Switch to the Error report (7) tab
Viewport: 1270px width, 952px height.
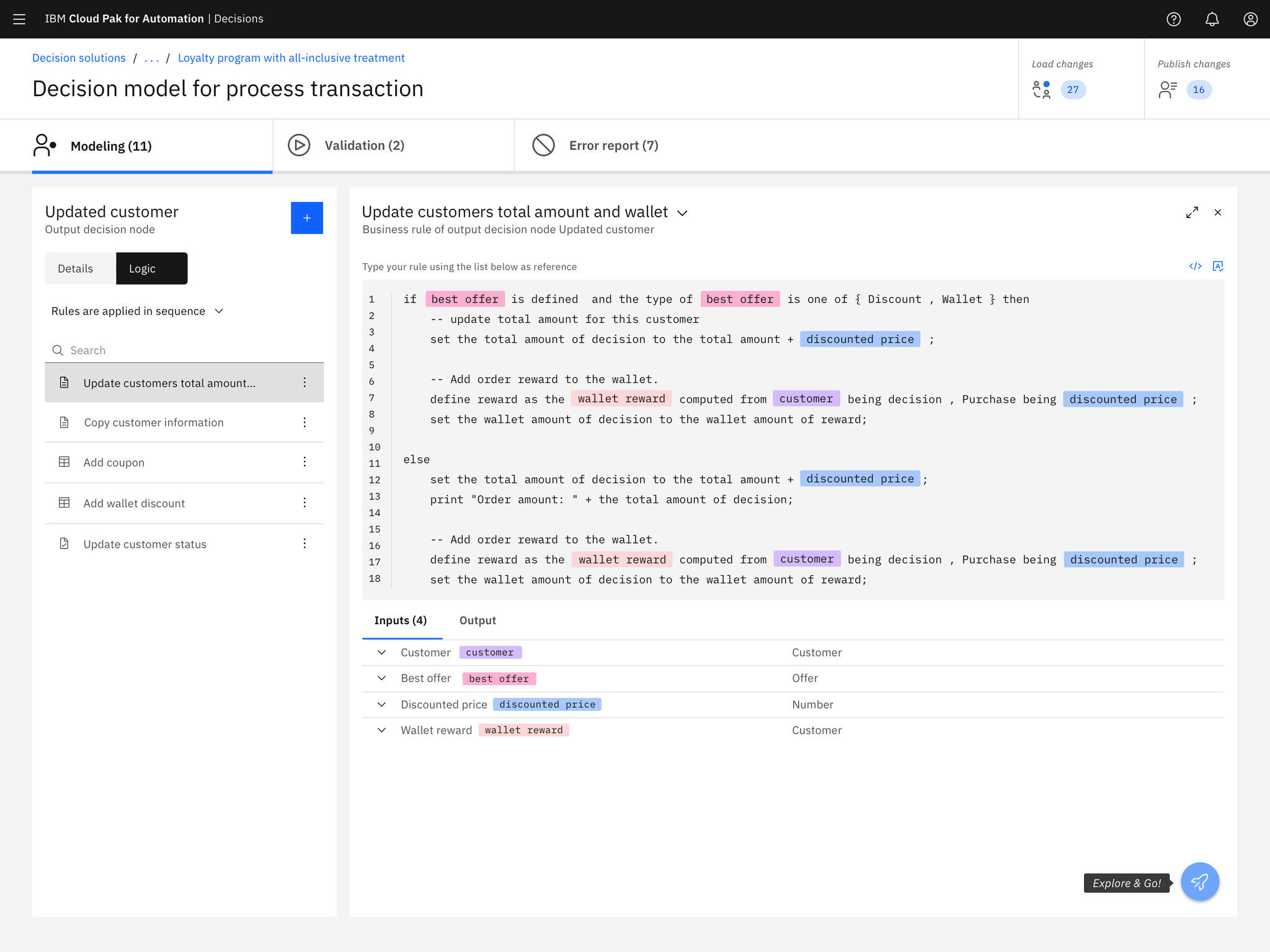[595, 146]
